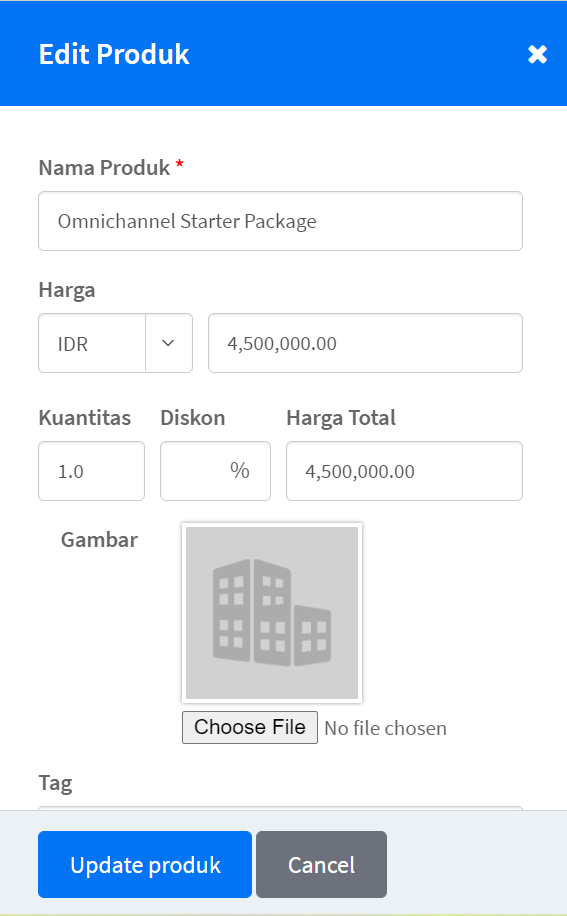Click the building placeholder product image
Image resolution: width=567 pixels, height=916 pixels.
pos(272,613)
